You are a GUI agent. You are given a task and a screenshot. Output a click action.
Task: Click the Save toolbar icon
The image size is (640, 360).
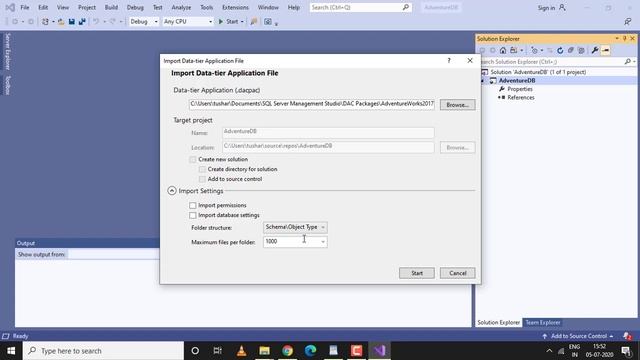(71, 22)
